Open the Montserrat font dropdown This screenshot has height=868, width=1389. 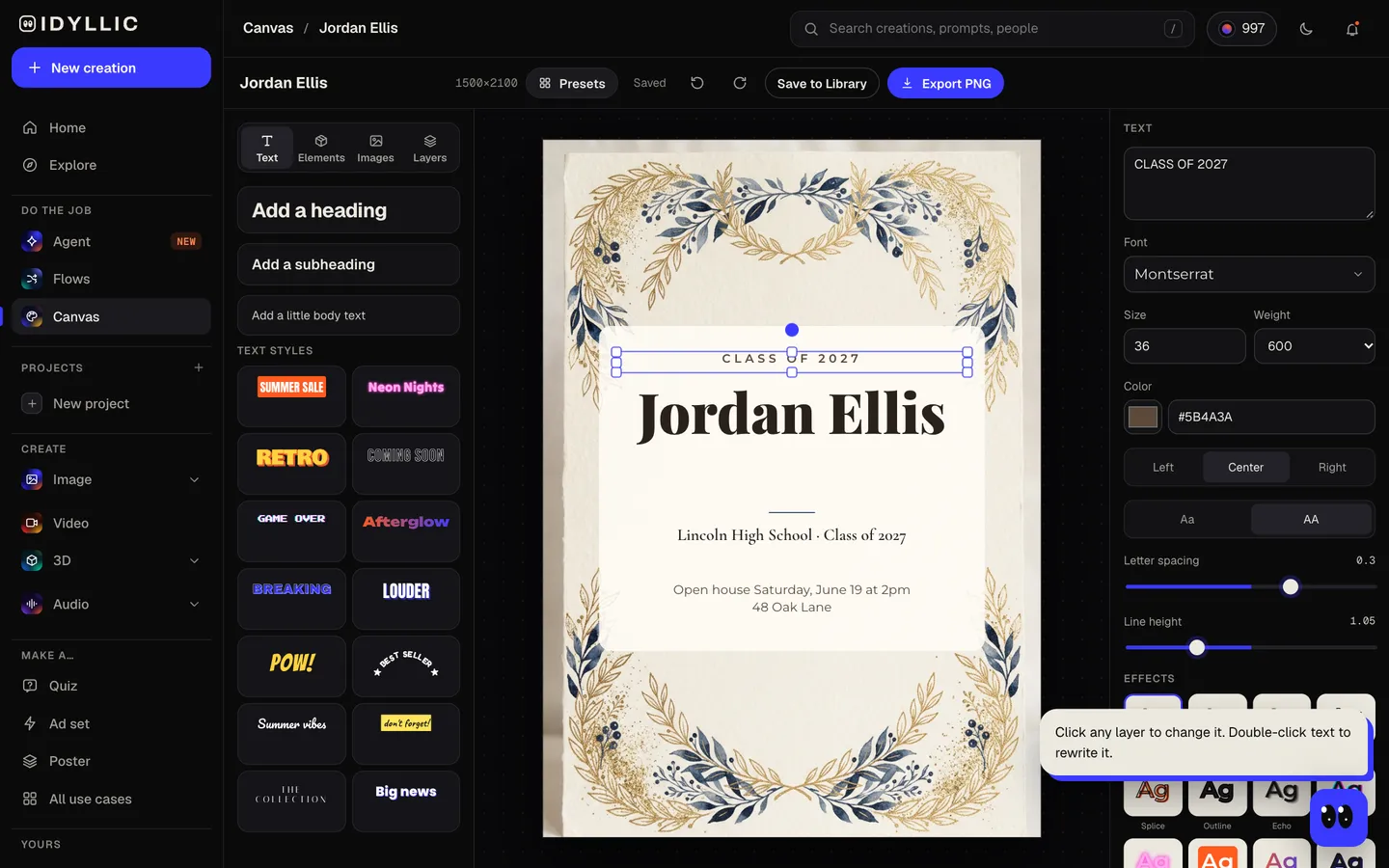tap(1249, 274)
